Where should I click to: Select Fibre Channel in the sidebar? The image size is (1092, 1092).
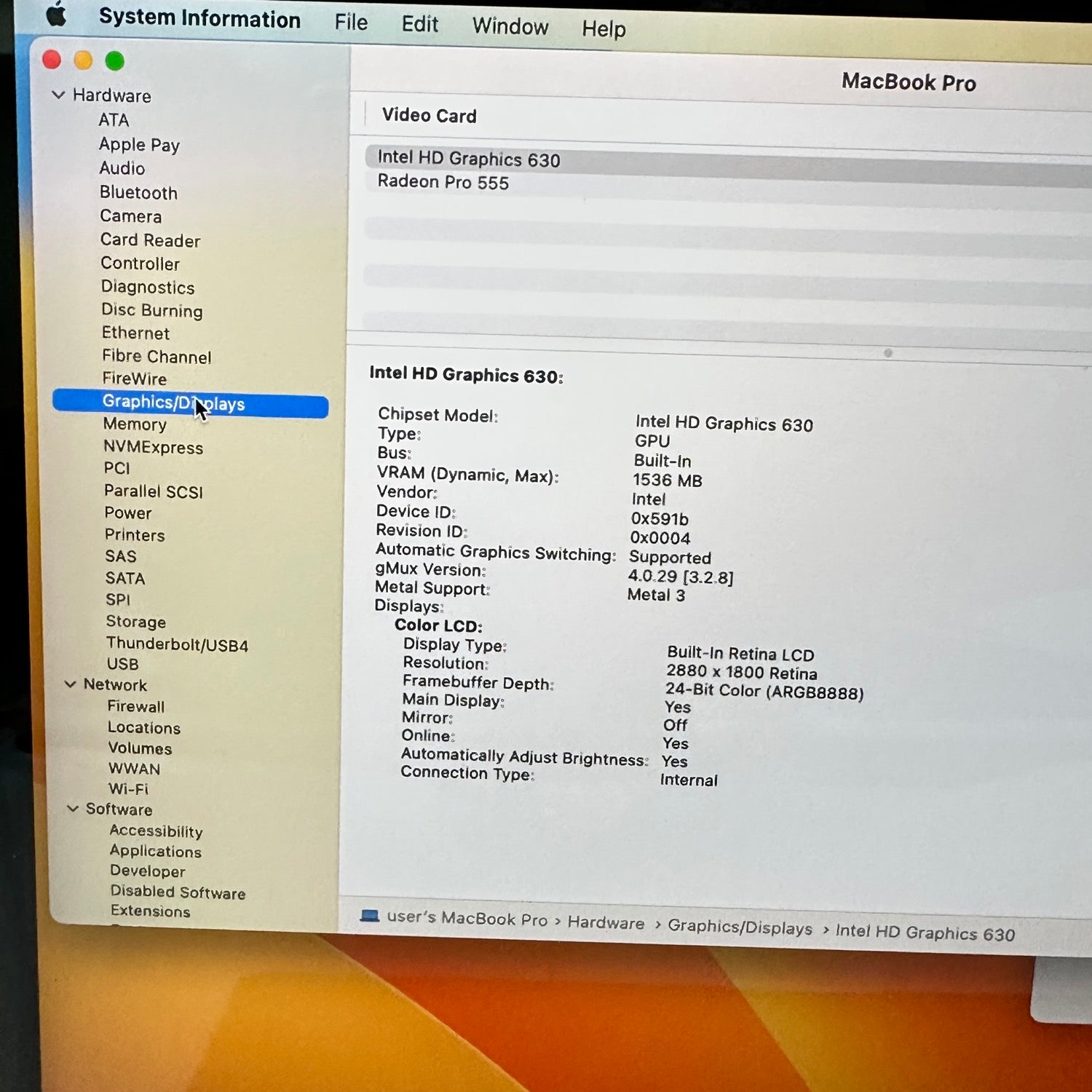click(x=157, y=356)
